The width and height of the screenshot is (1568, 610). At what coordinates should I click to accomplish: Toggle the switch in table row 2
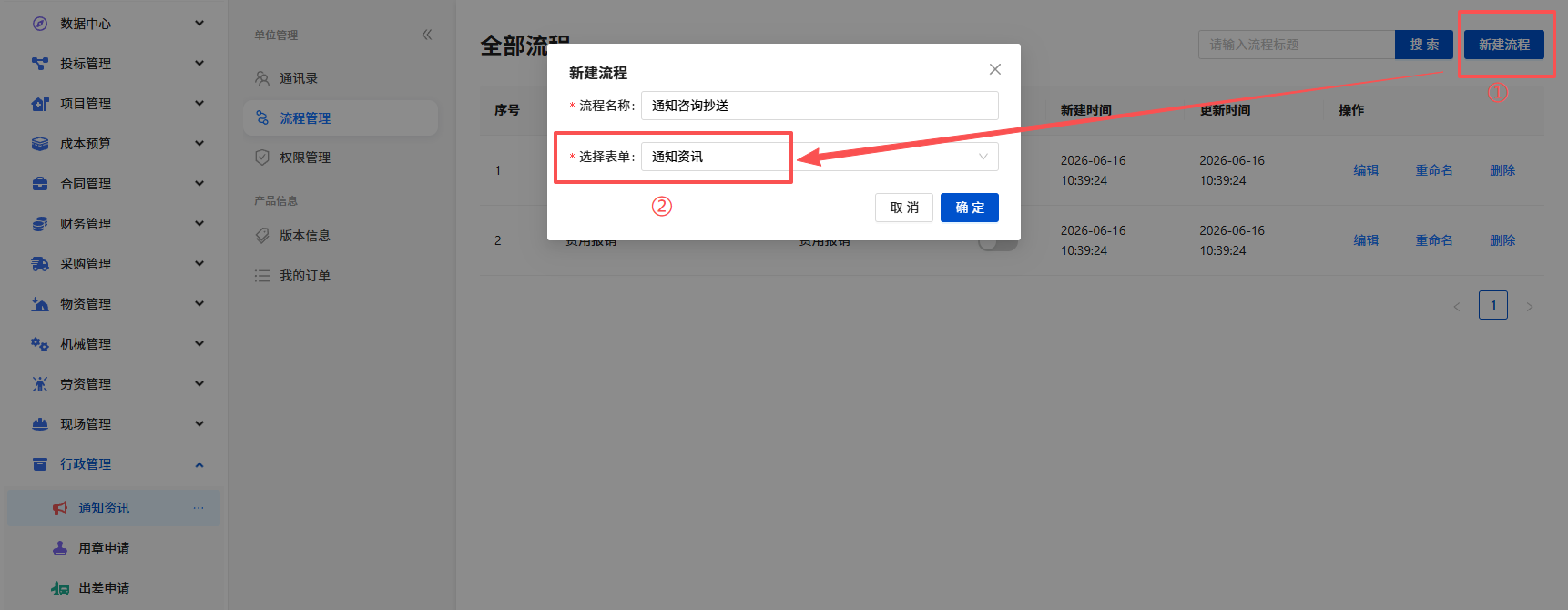point(998,241)
